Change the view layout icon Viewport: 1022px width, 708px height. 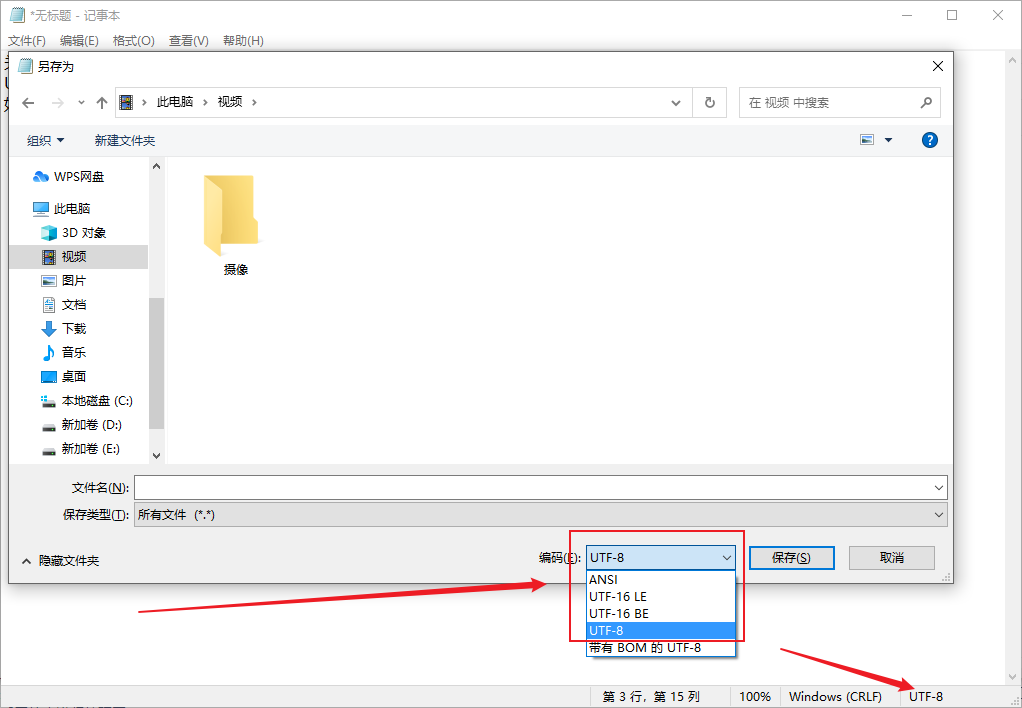[x=867, y=140]
